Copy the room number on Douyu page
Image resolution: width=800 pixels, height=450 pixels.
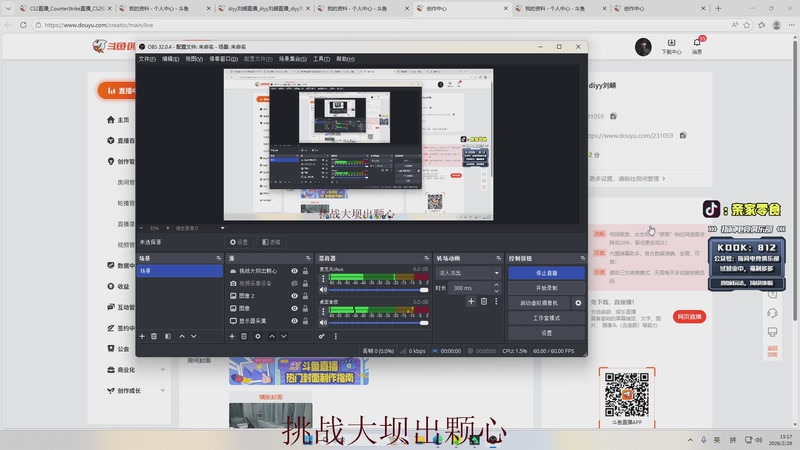click(613, 116)
